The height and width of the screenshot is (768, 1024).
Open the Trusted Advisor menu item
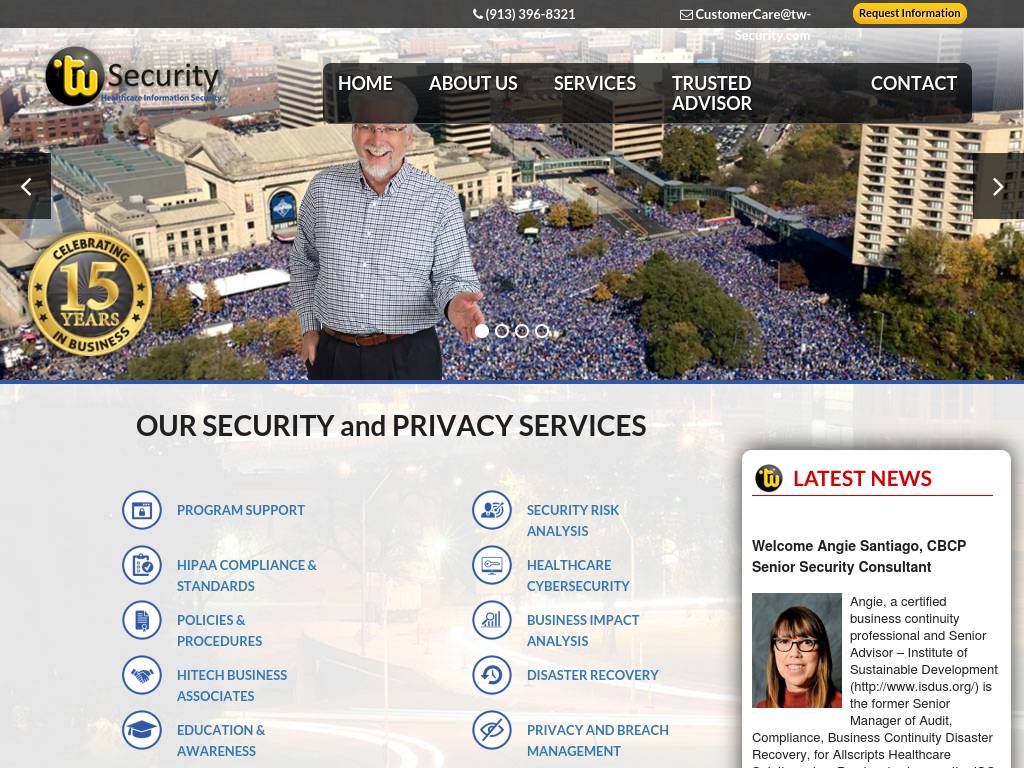[x=711, y=93]
